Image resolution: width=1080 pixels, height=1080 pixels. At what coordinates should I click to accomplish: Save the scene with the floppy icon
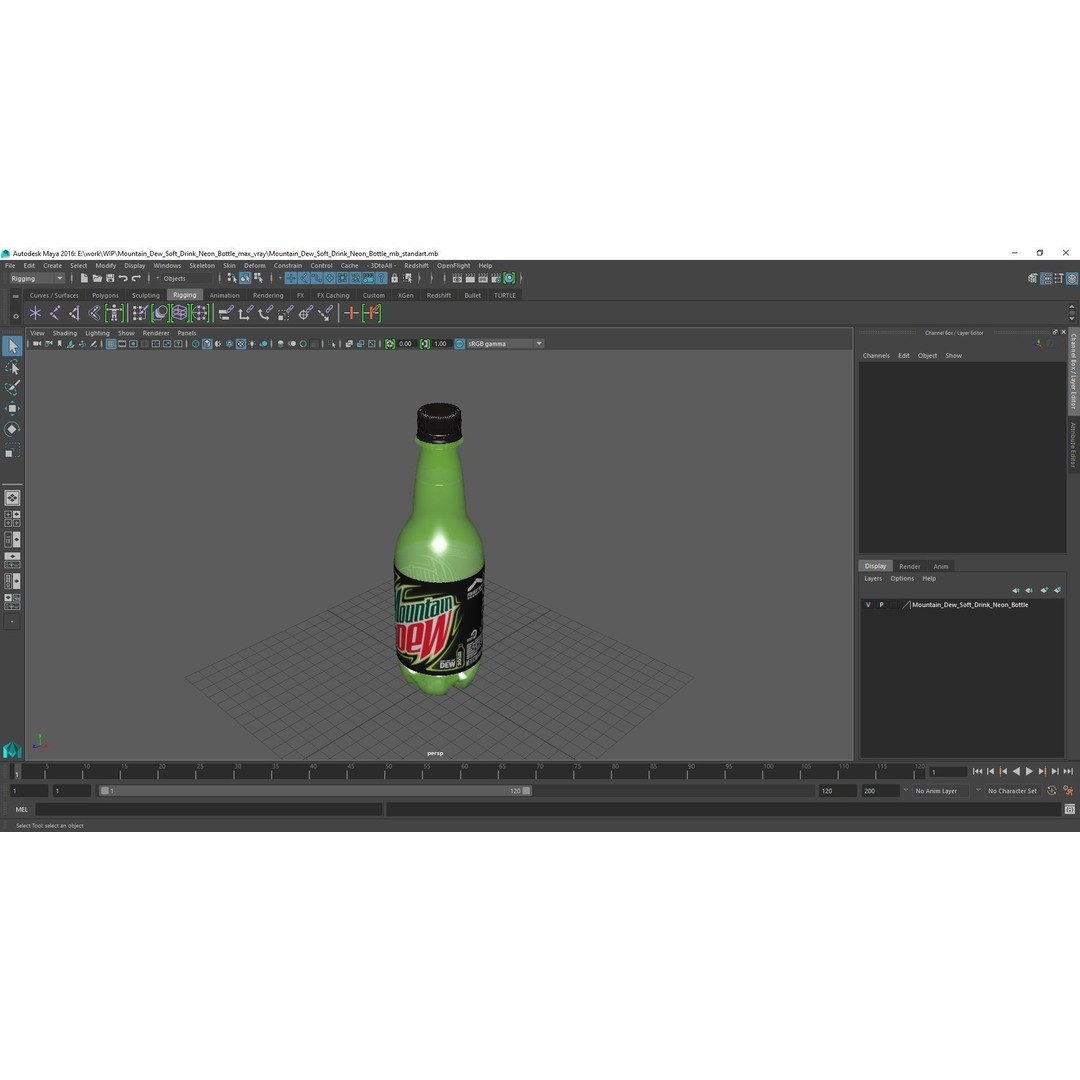coord(110,278)
